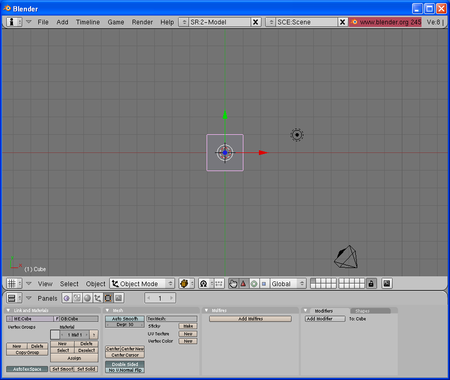The height and width of the screenshot is (380, 450).
Task: Collapse the Link and Materials panel
Action: click(9, 310)
